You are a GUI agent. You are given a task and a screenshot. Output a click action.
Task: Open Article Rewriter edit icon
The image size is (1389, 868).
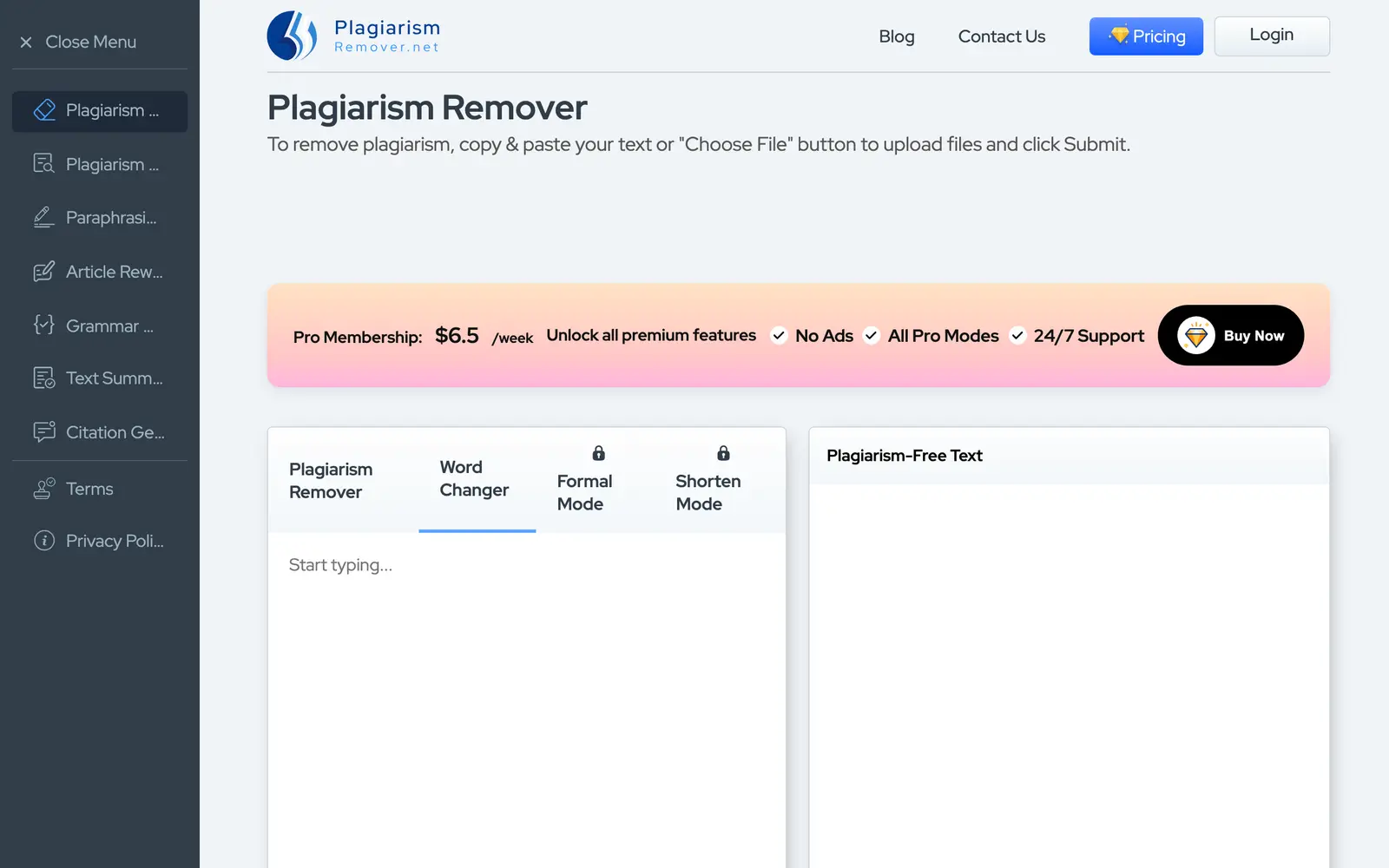tap(44, 272)
